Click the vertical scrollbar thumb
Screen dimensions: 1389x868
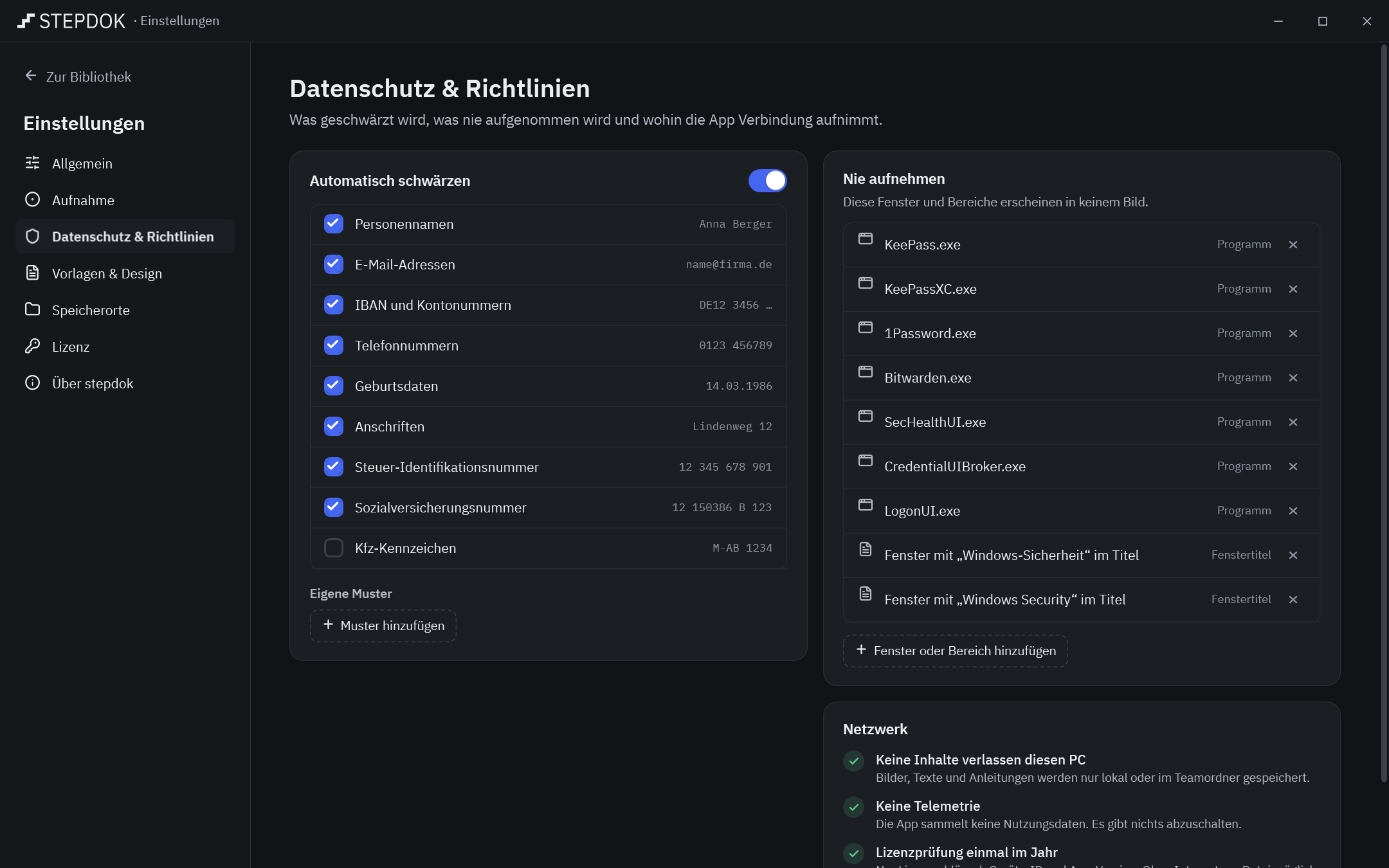point(1384,413)
